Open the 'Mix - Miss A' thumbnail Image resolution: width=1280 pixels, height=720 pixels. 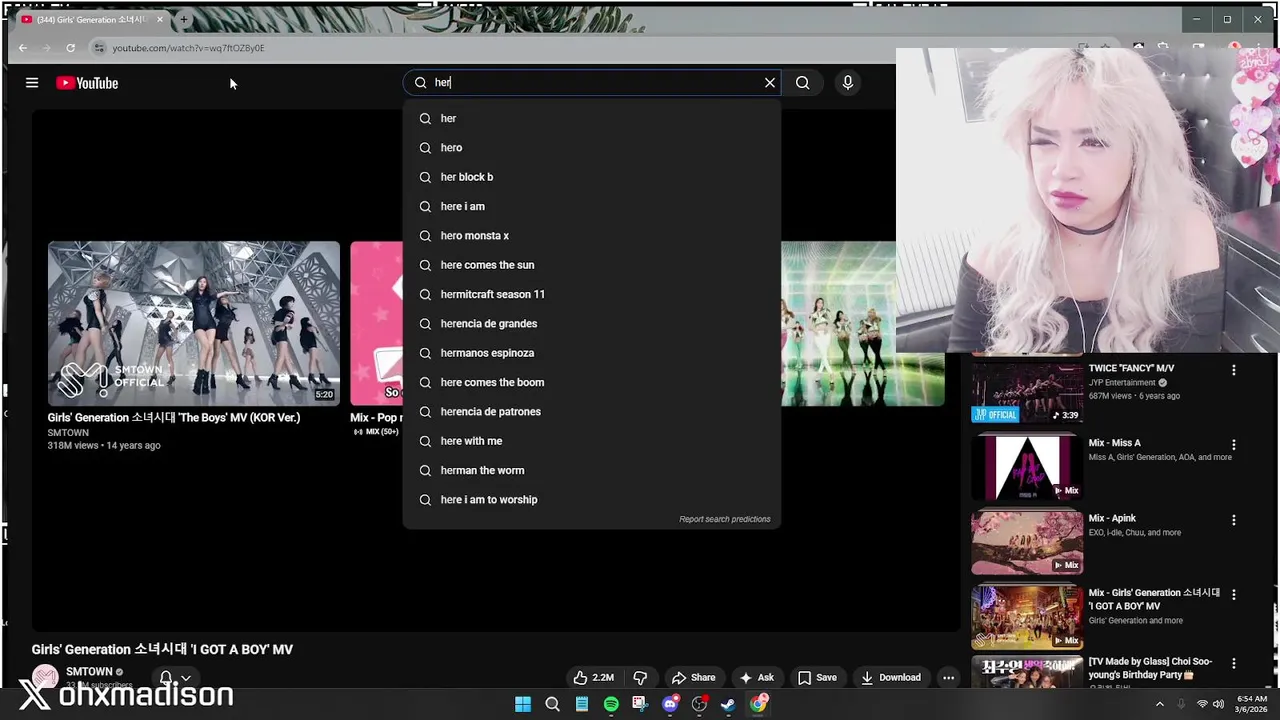(1027, 467)
